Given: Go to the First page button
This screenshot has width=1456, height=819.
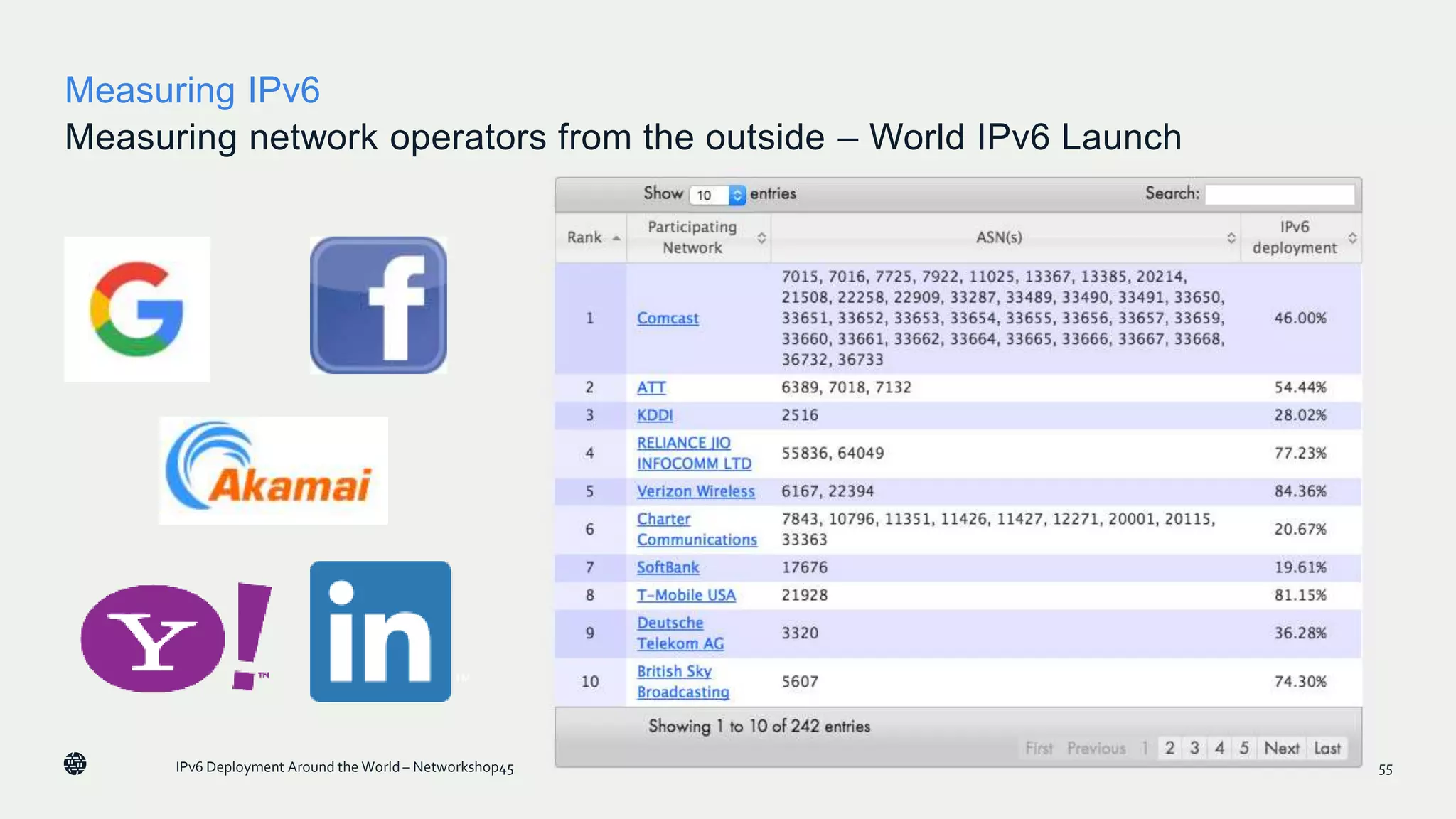Looking at the screenshot, I should tap(1039, 748).
